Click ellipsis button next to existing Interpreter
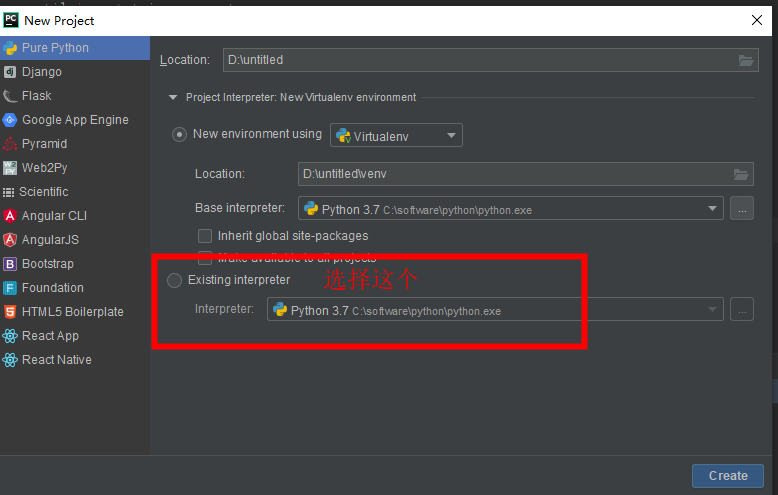This screenshot has width=778, height=495. (x=742, y=309)
